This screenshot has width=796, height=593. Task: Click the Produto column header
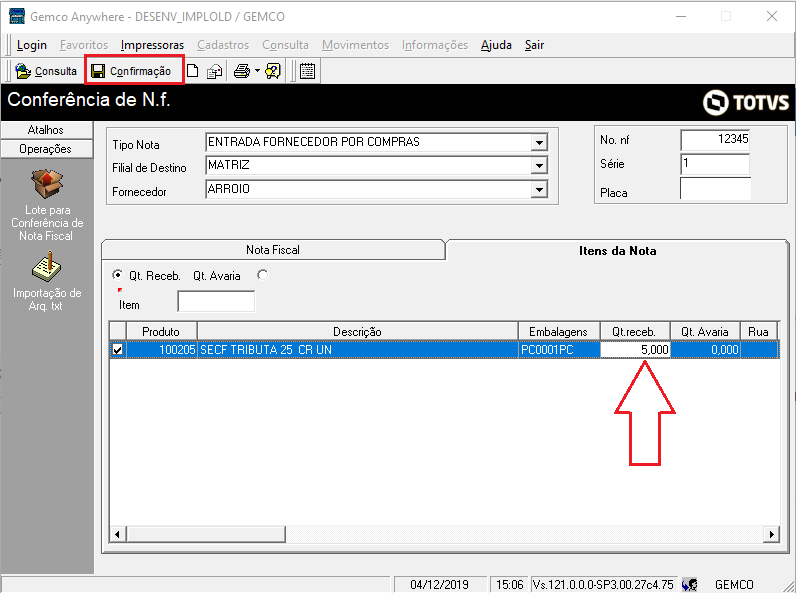pyautogui.click(x=161, y=332)
